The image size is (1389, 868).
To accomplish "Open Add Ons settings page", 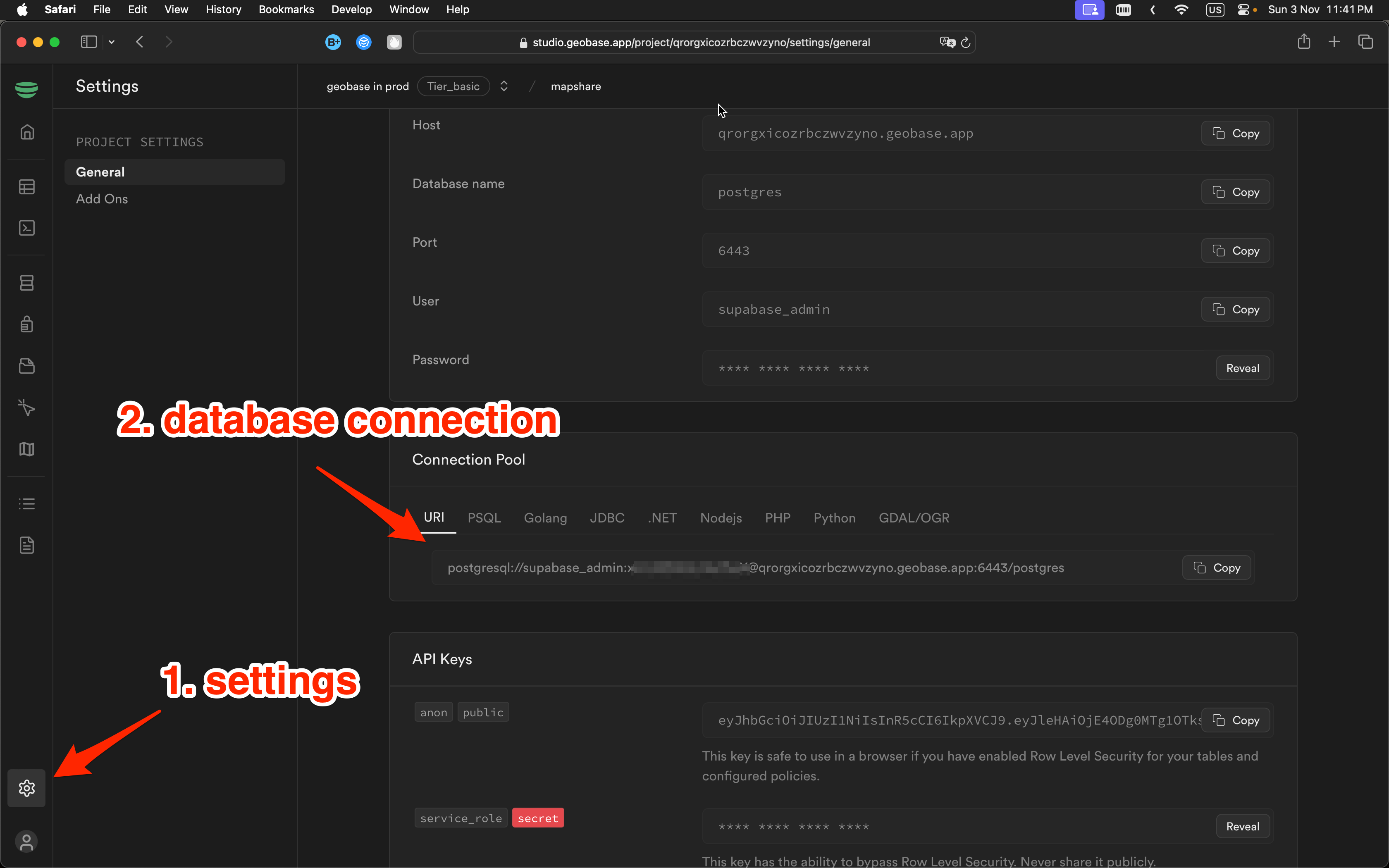I will coord(102,199).
